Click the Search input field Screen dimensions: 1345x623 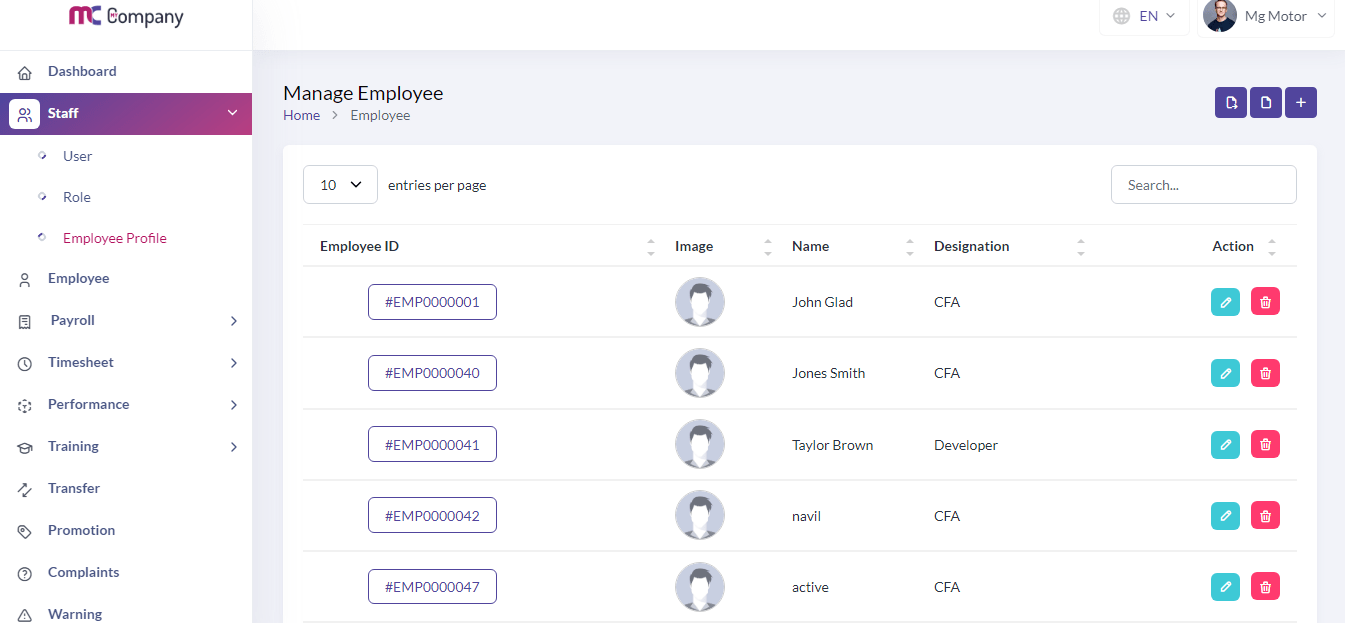[x=1203, y=185]
